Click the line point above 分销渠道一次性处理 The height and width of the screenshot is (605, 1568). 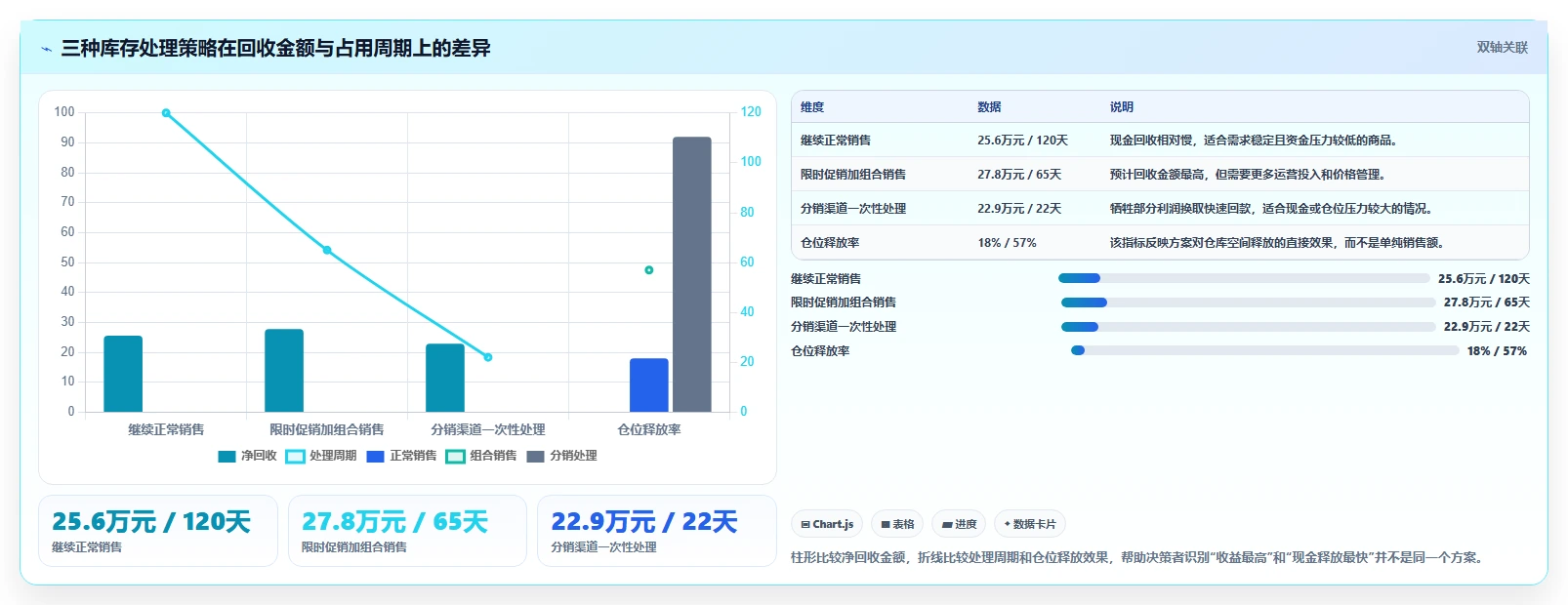pos(488,357)
